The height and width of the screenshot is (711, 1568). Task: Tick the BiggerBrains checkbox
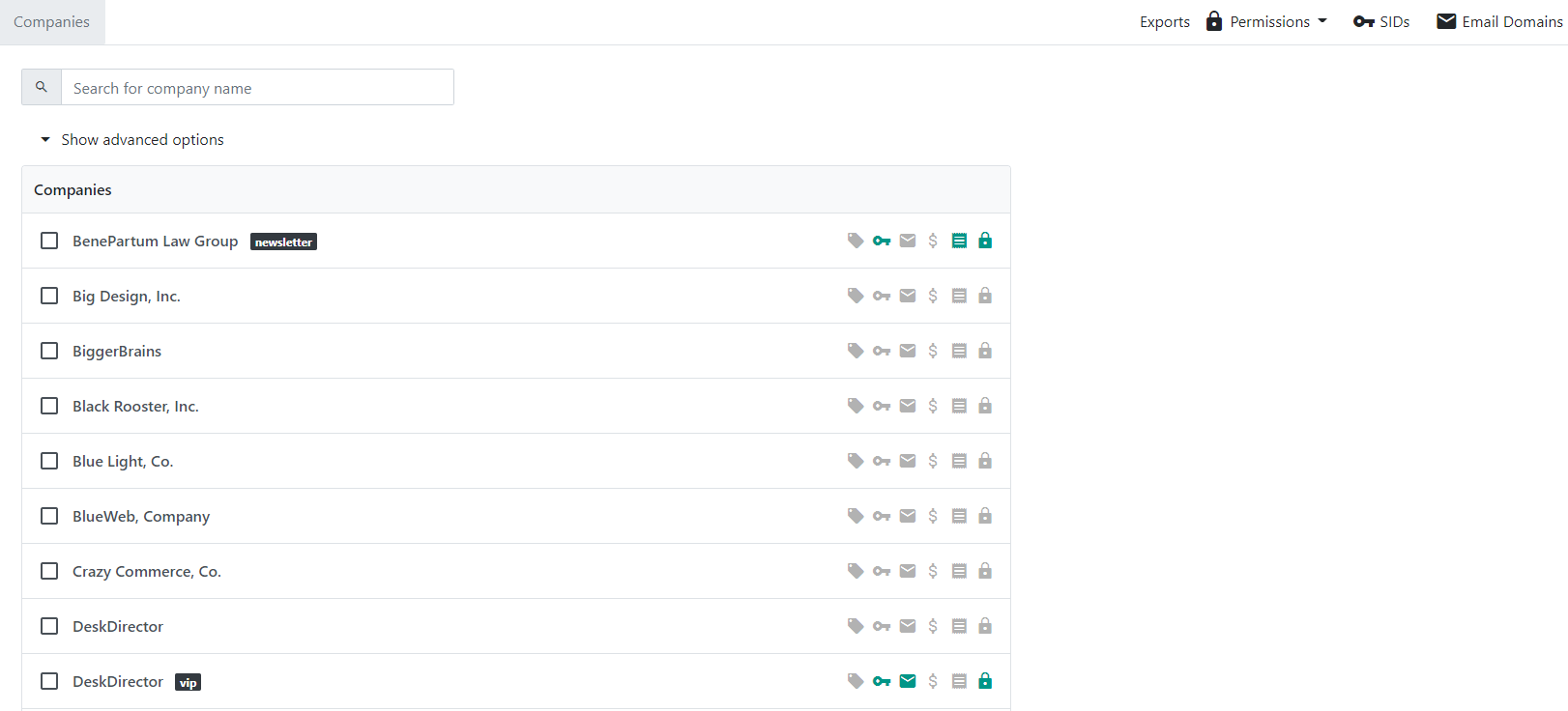coord(49,351)
